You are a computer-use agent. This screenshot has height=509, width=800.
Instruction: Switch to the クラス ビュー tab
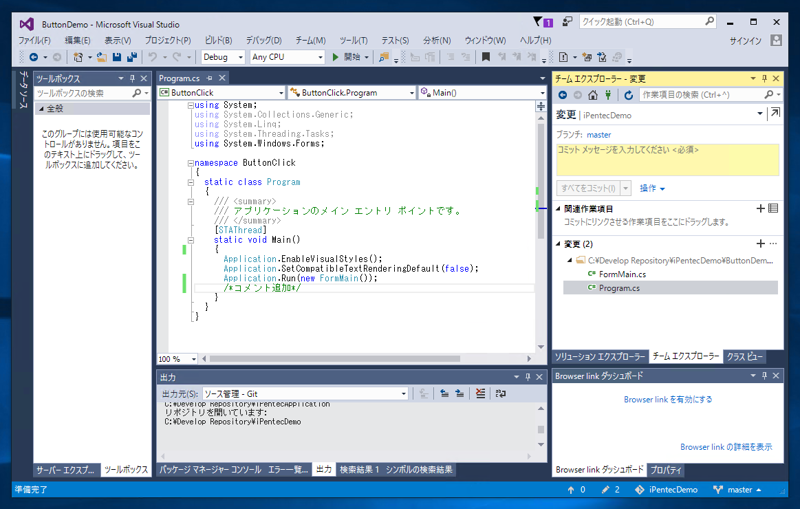744,357
